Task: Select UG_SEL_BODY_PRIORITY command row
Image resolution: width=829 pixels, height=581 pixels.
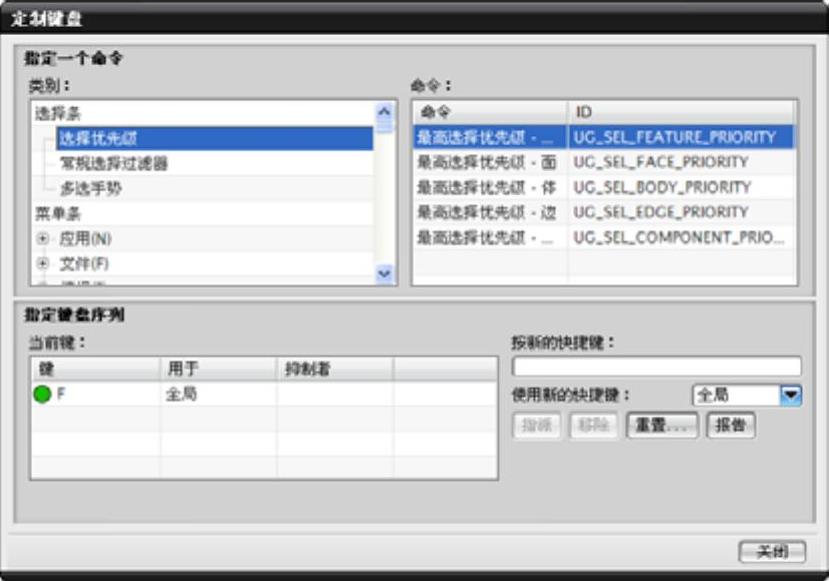Action: pyautogui.click(x=604, y=187)
